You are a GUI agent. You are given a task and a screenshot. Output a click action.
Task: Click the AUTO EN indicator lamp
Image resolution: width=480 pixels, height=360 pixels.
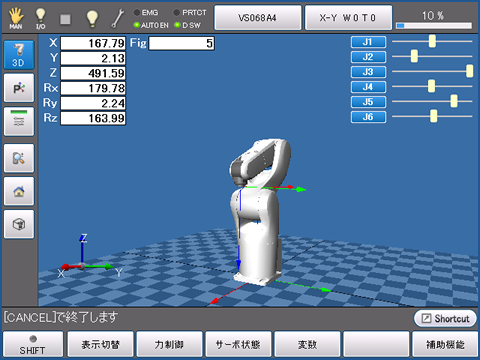tap(137, 25)
